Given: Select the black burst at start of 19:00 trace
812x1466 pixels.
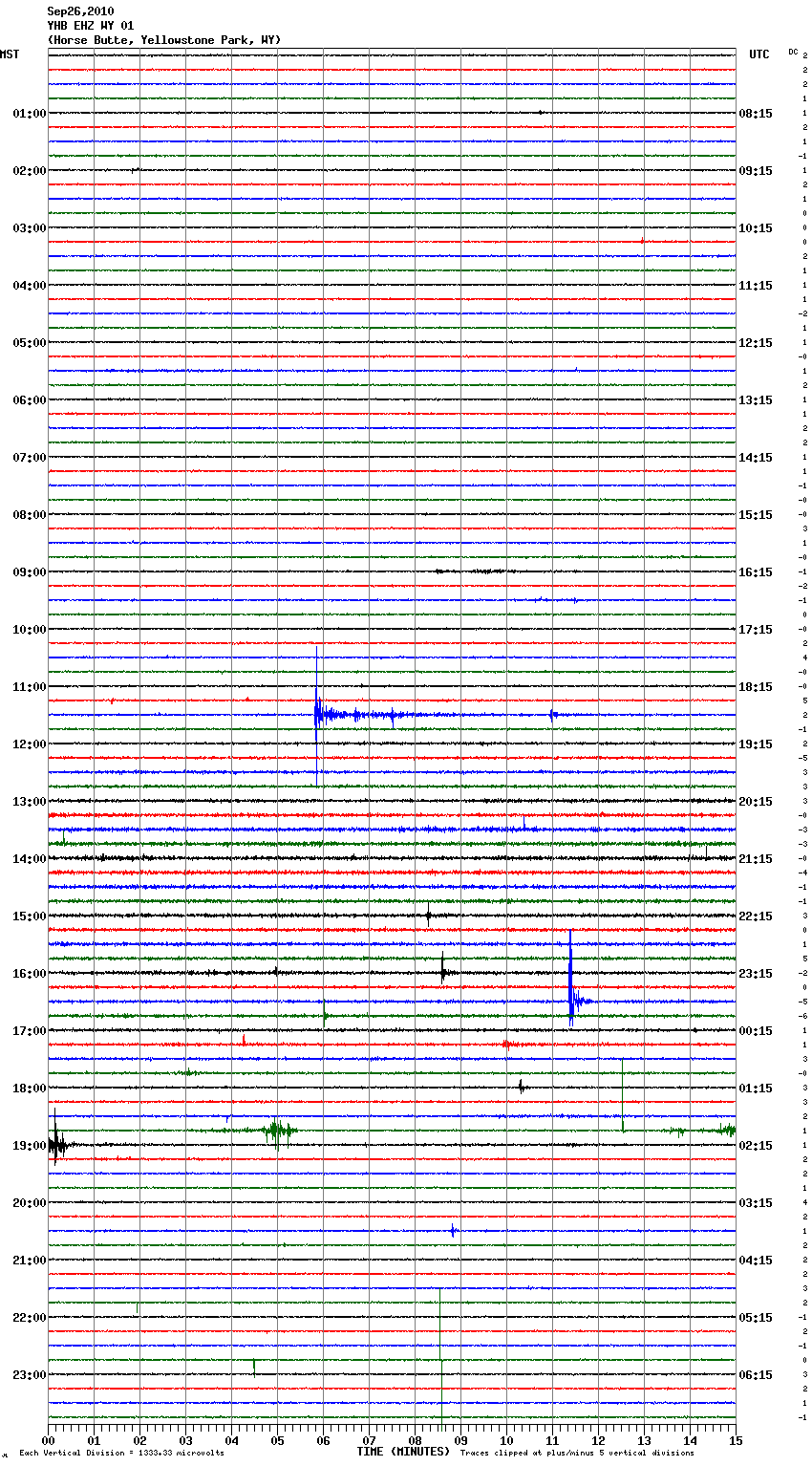Looking at the screenshot, I should pos(56,1144).
